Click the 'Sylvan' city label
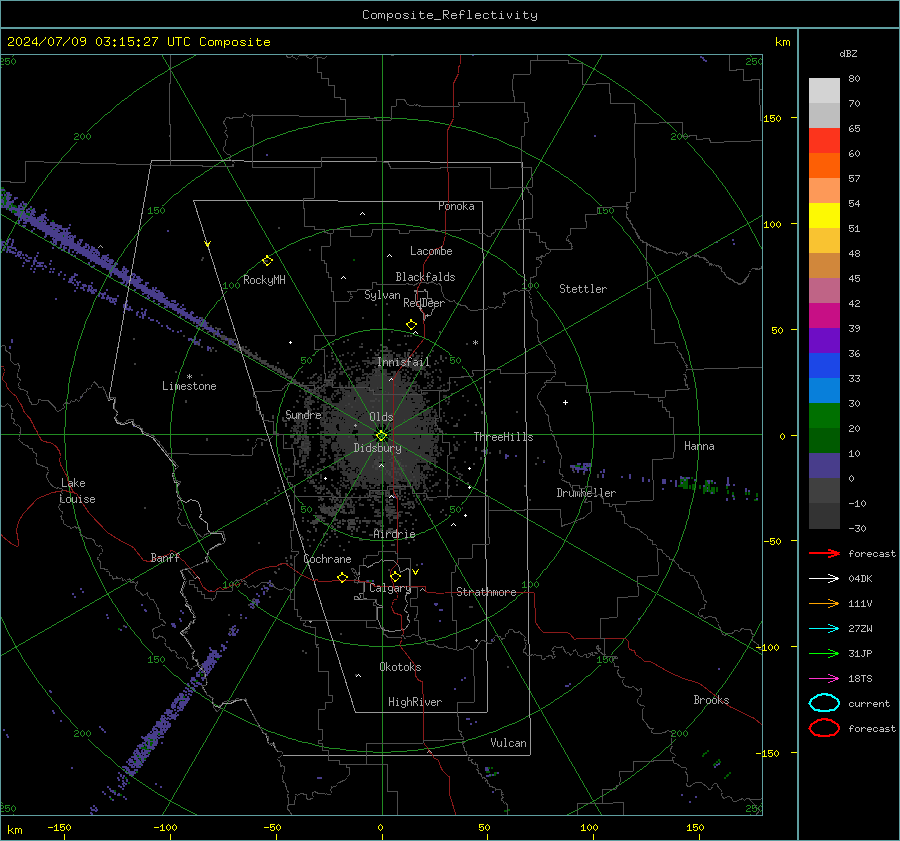900x841 pixels. [x=382, y=295]
